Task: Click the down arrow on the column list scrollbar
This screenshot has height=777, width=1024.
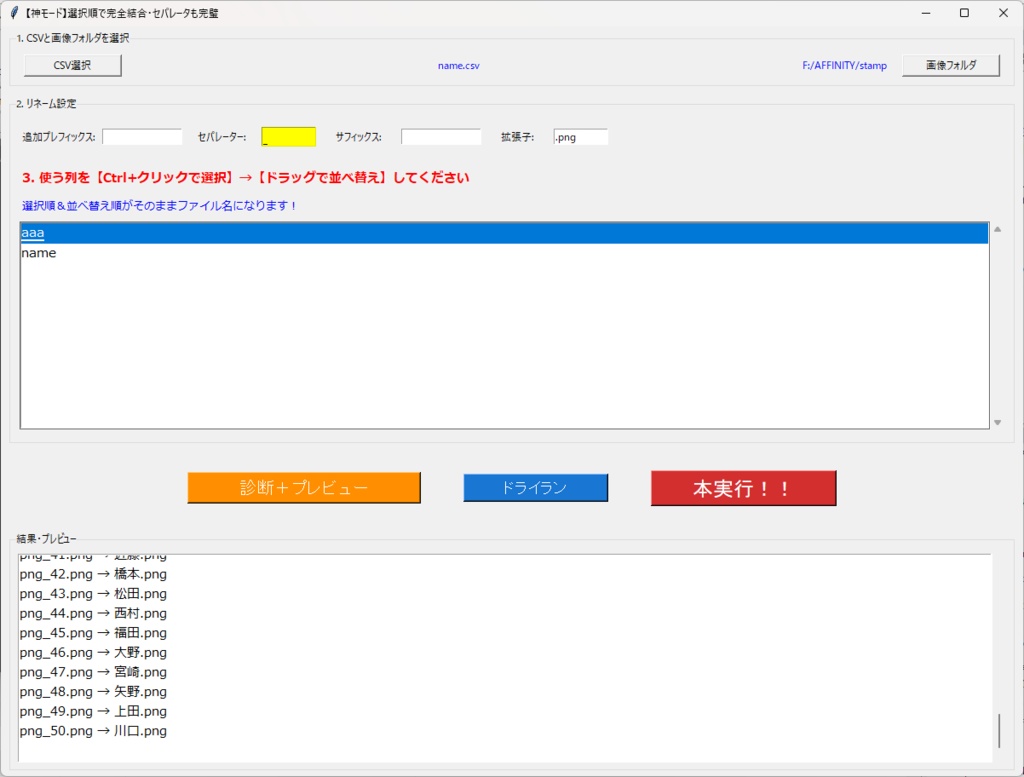Action: tap(997, 422)
